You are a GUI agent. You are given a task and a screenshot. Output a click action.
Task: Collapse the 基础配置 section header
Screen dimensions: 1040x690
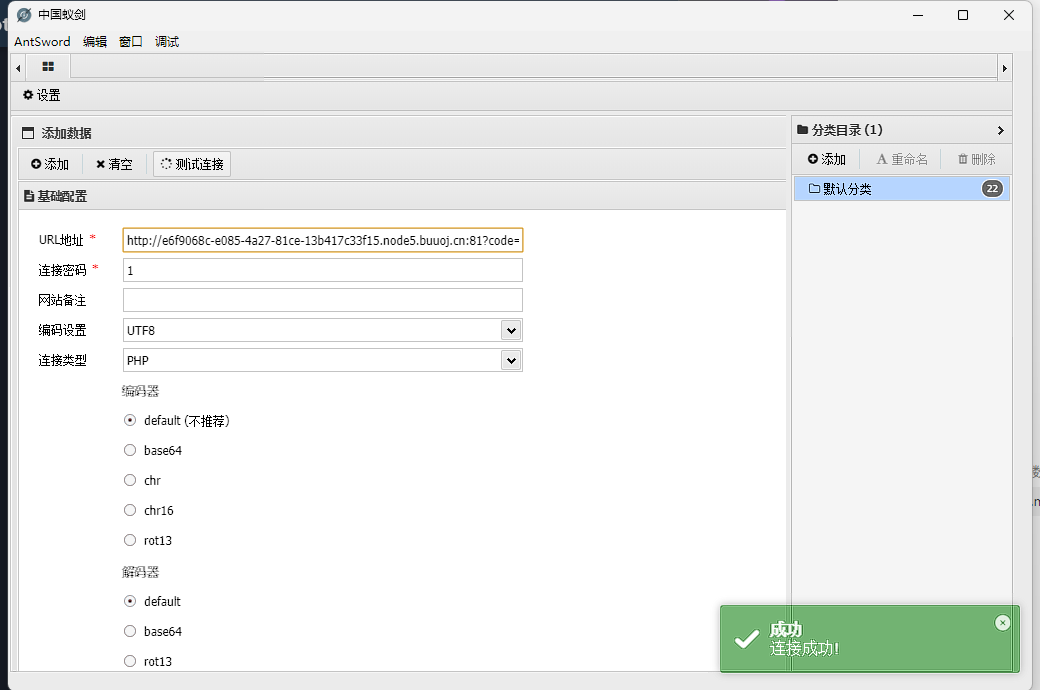(402, 196)
